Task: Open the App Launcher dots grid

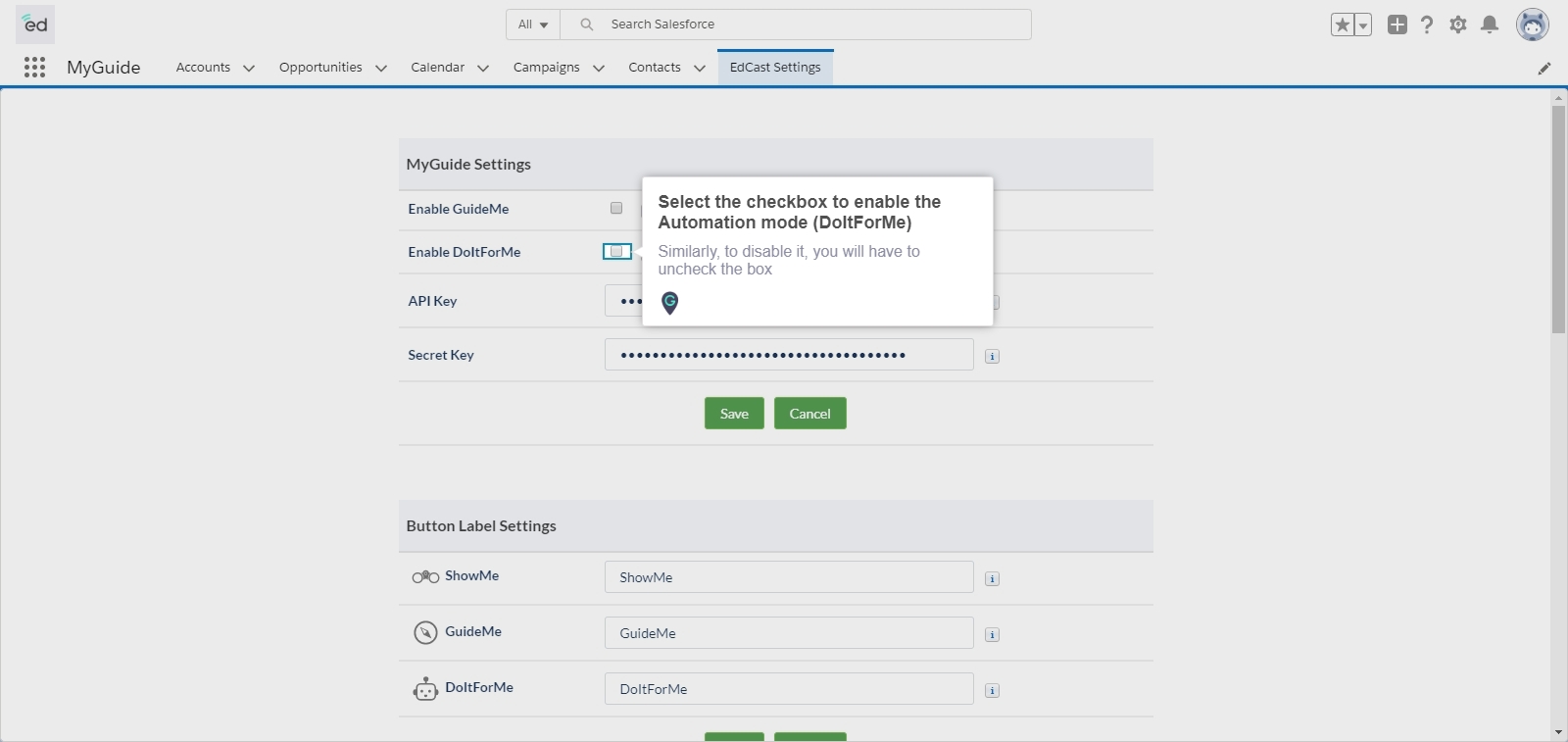Action: (x=34, y=67)
